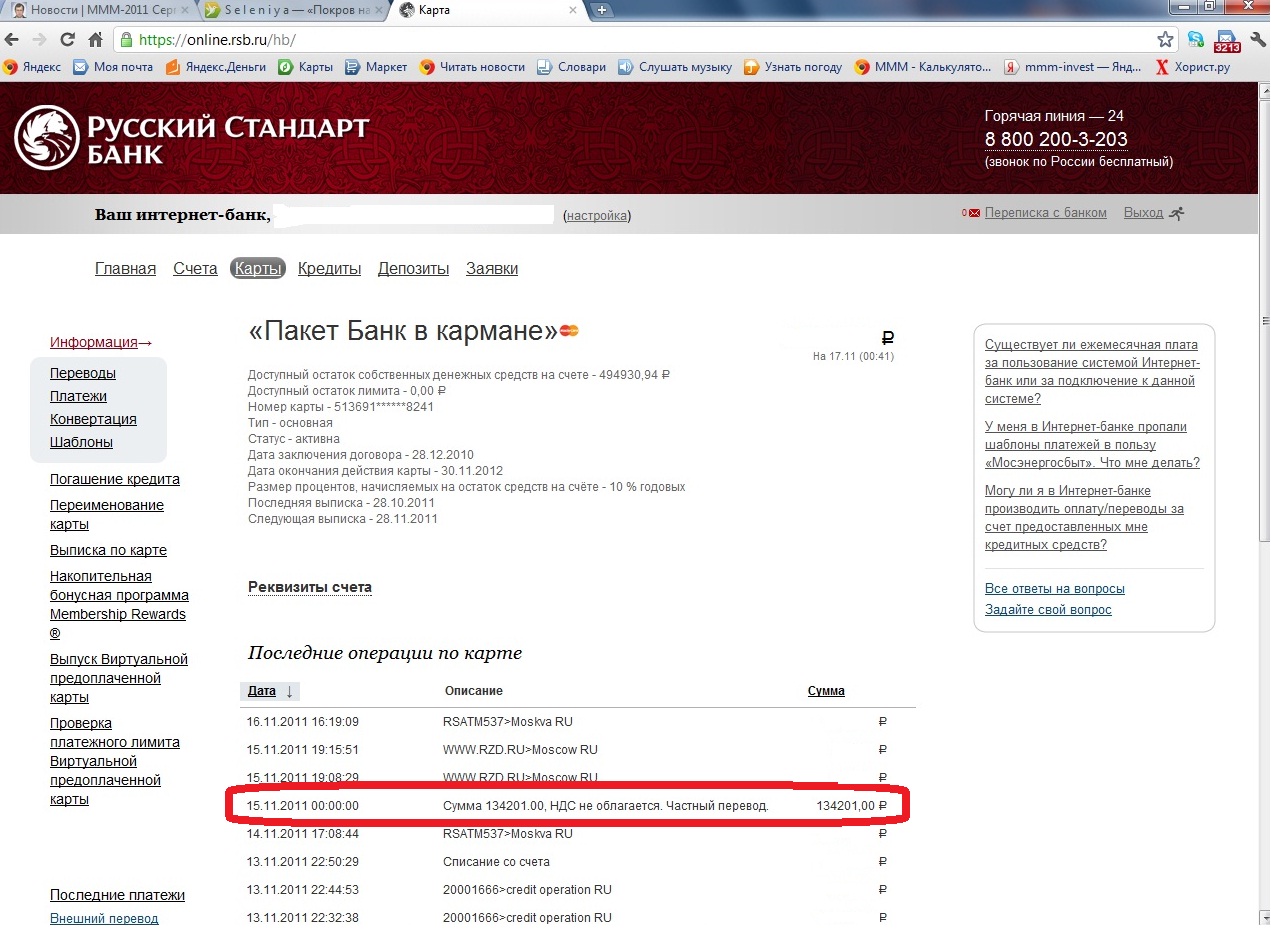This screenshot has width=1271, height=943.
Task: Open the 'Последние платежи' link
Action: pos(117,896)
